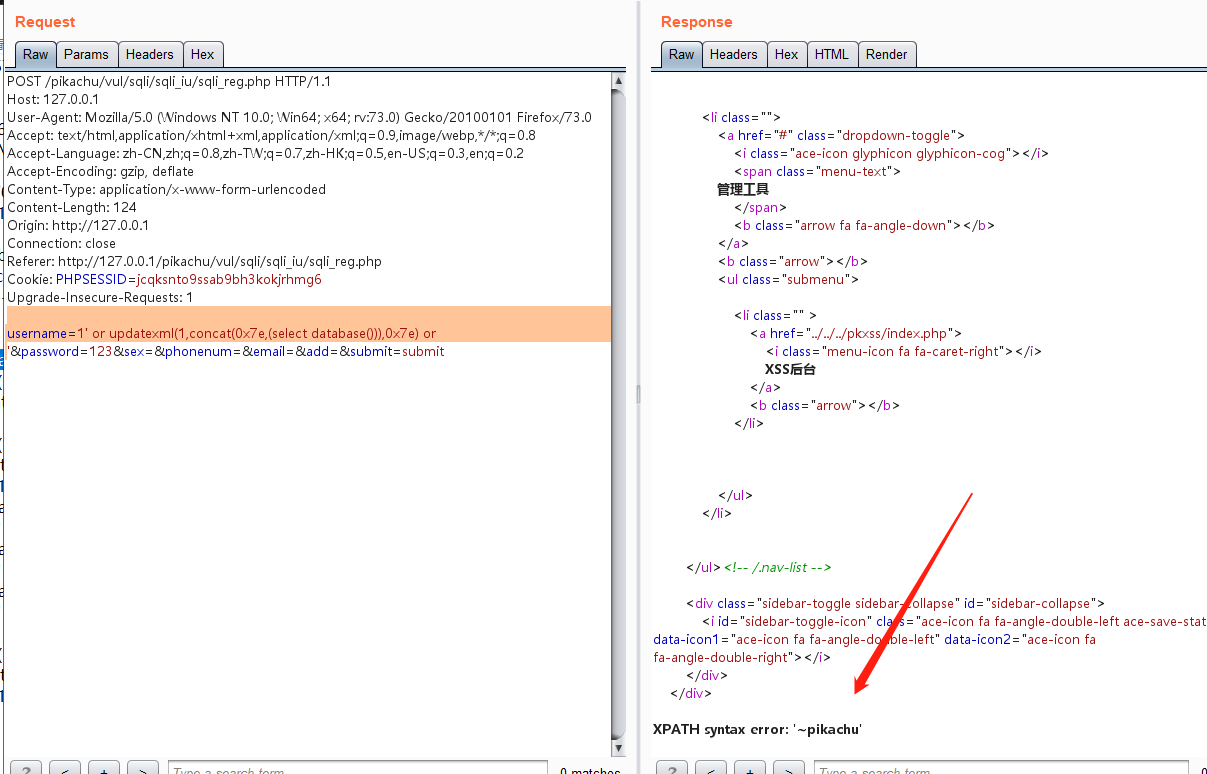This screenshot has width=1207, height=774.
Task: Open the Request Hex tab
Action: (x=202, y=55)
